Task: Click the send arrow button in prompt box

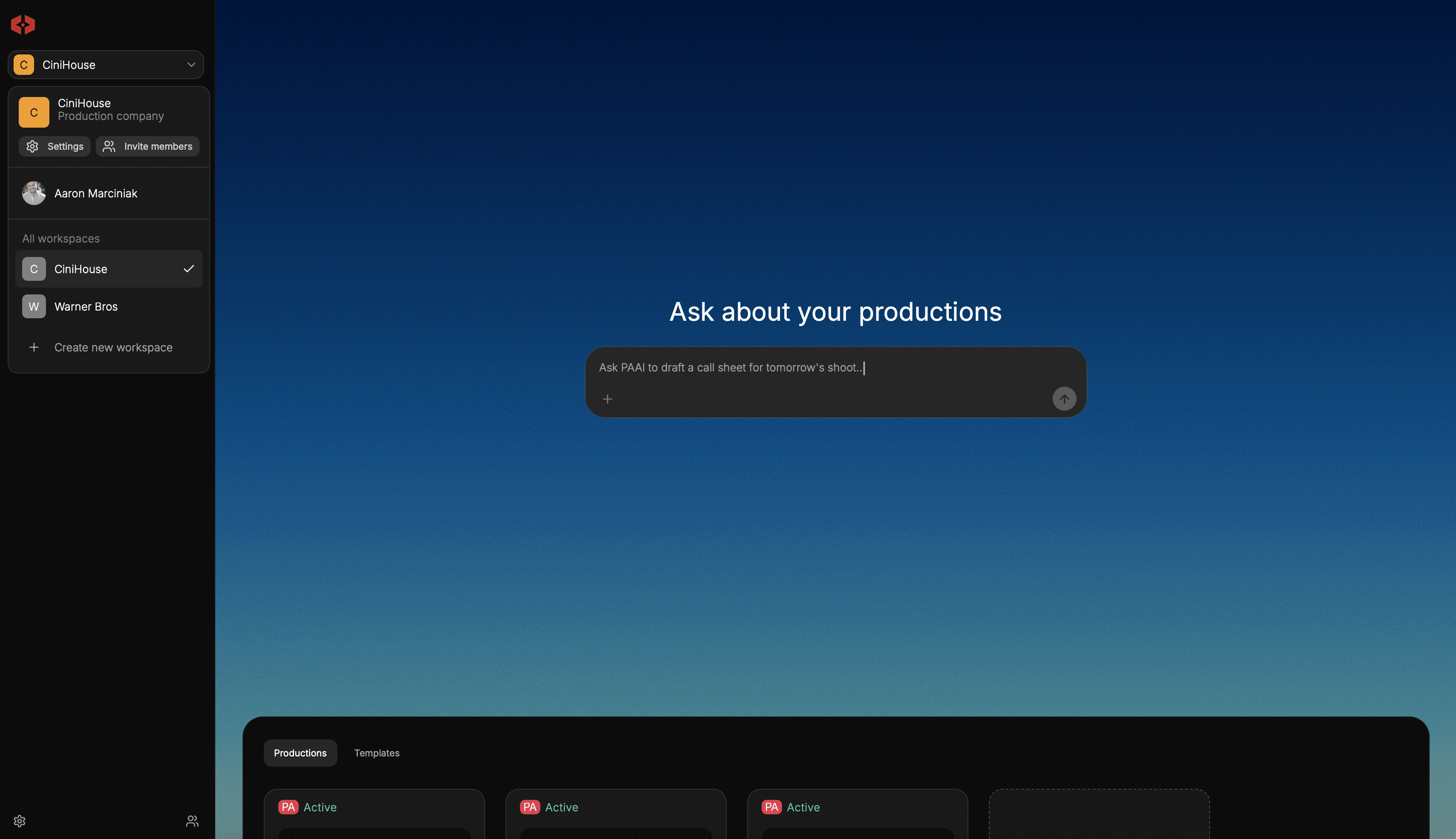Action: [1064, 399]
